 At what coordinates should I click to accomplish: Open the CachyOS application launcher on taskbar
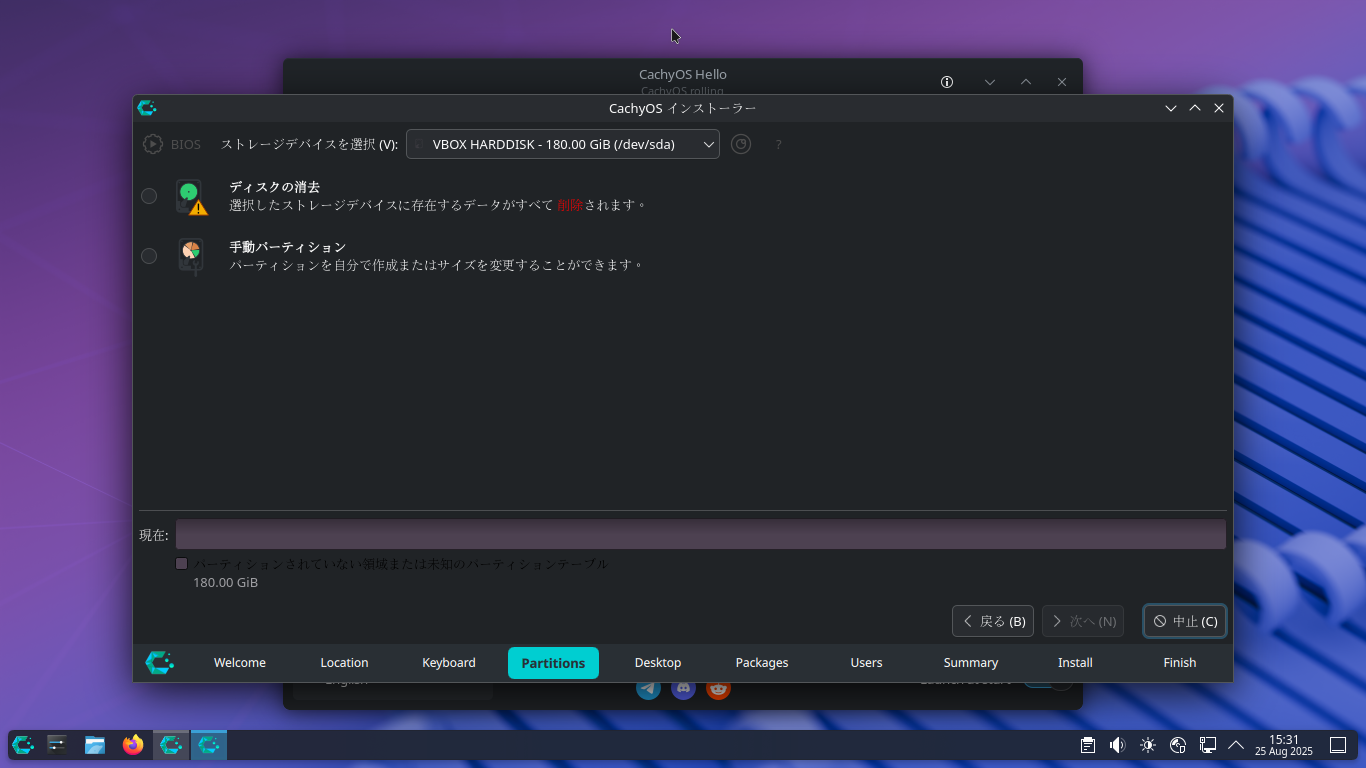pos(23,745)
